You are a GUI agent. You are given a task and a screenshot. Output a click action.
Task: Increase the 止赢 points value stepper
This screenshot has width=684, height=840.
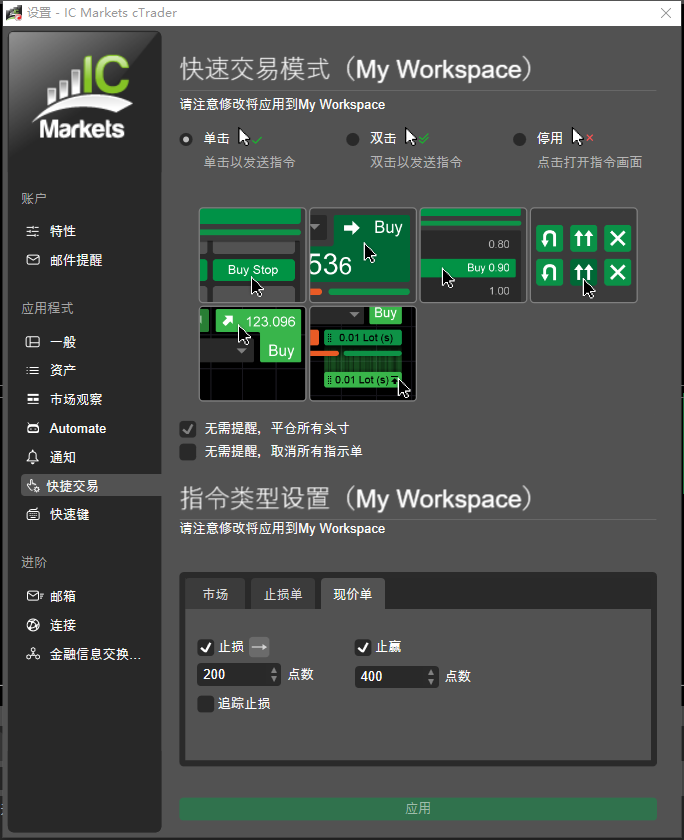pos(431,672)
